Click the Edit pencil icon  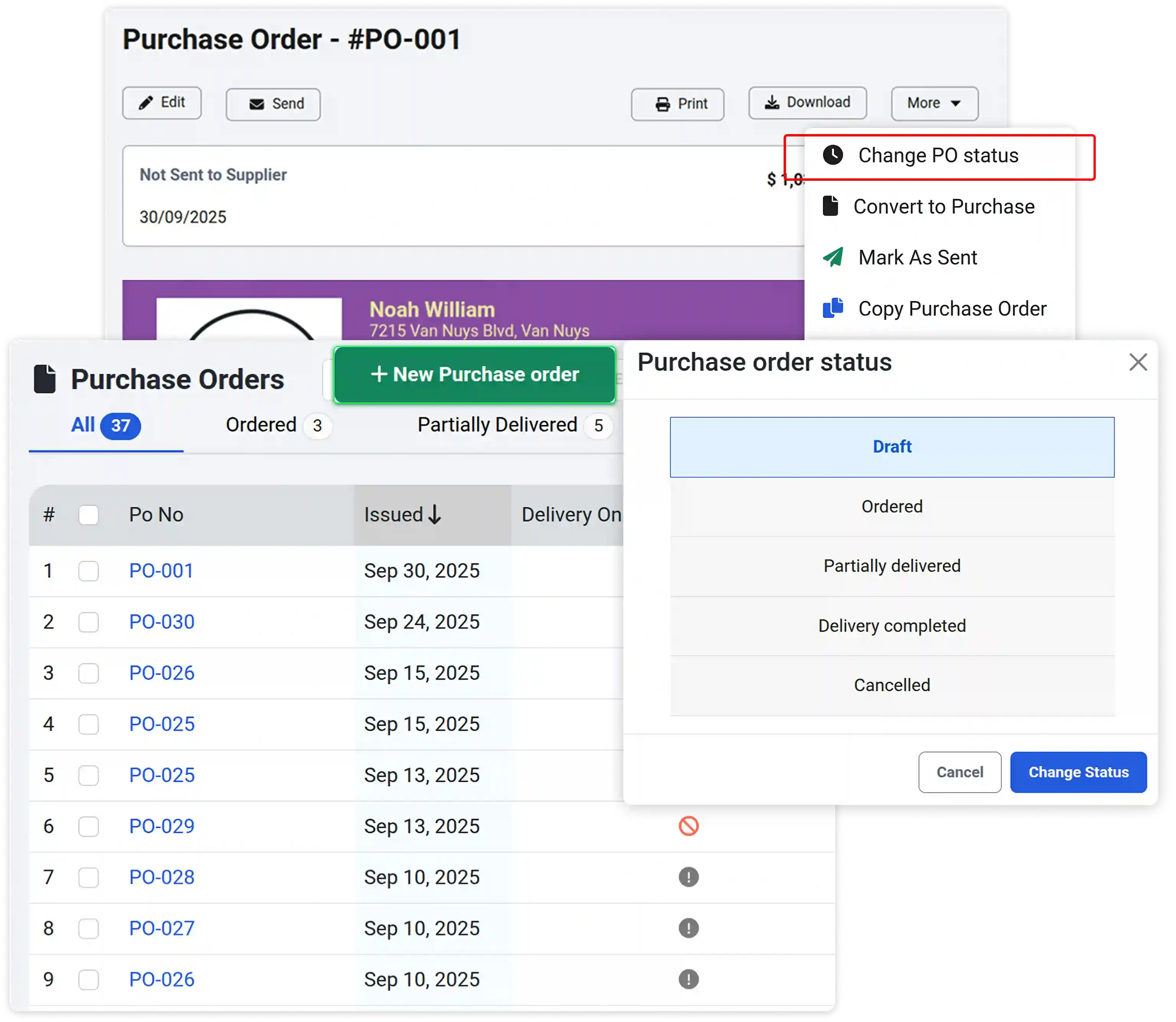click(x=146, y=103)
